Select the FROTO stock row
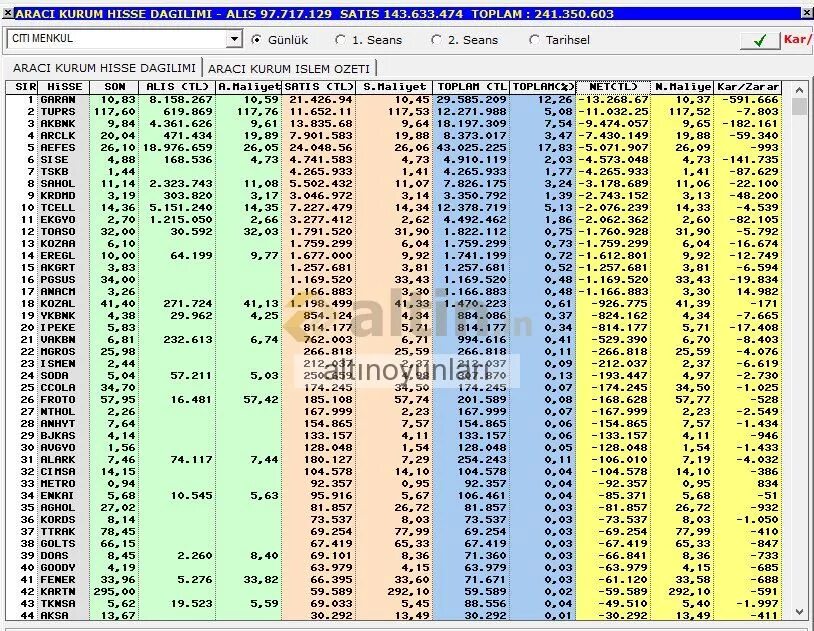The width and height of the screenshot is (814, 631). point(394,399)
